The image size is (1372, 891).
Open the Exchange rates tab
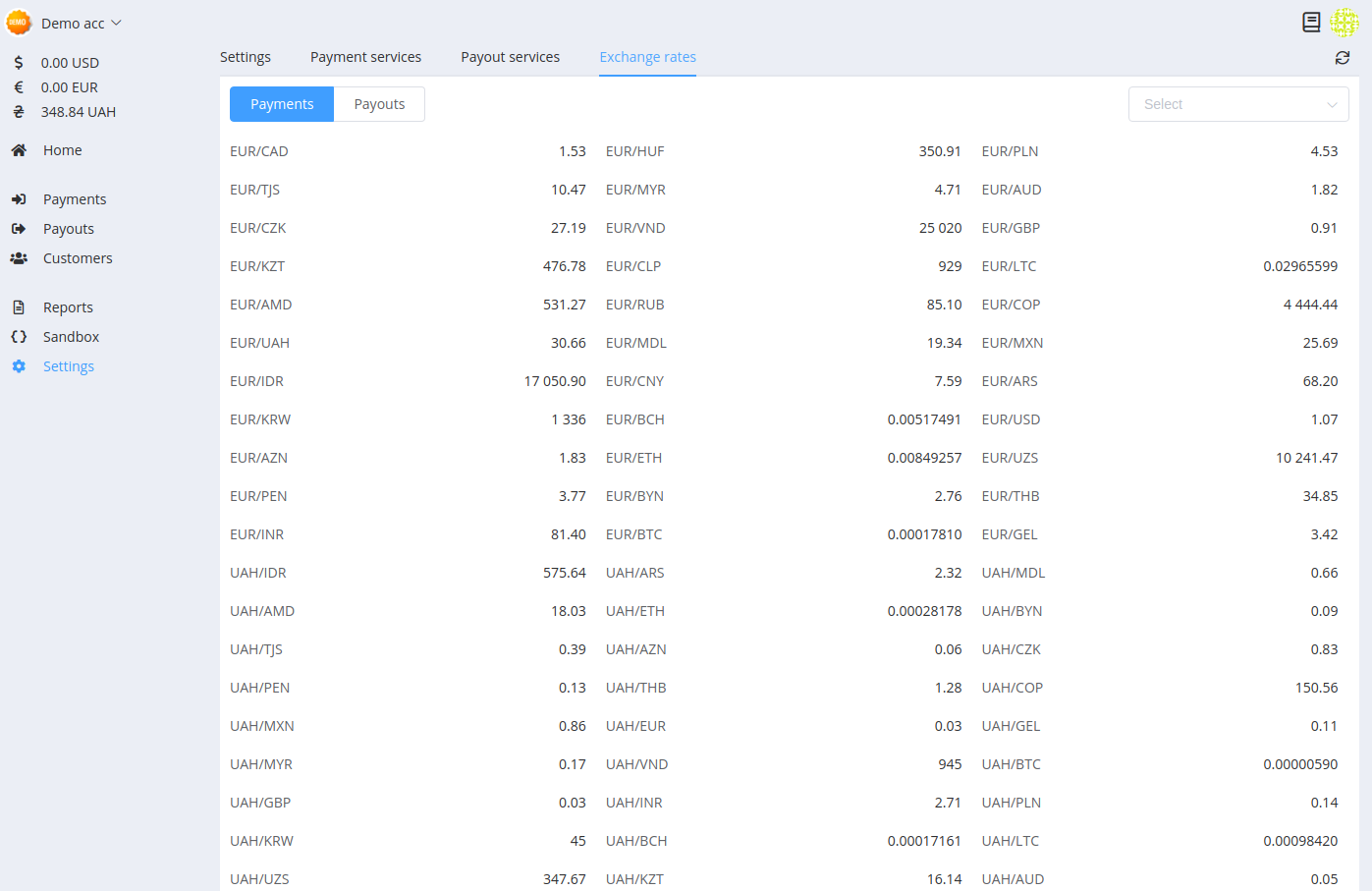click(x=647, y=57)
